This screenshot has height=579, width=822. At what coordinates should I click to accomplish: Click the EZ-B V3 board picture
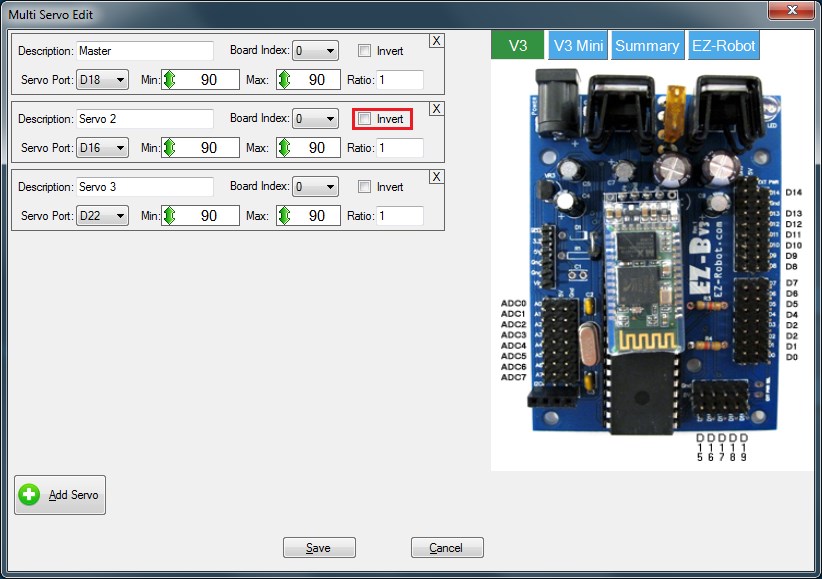click(653, 254)
